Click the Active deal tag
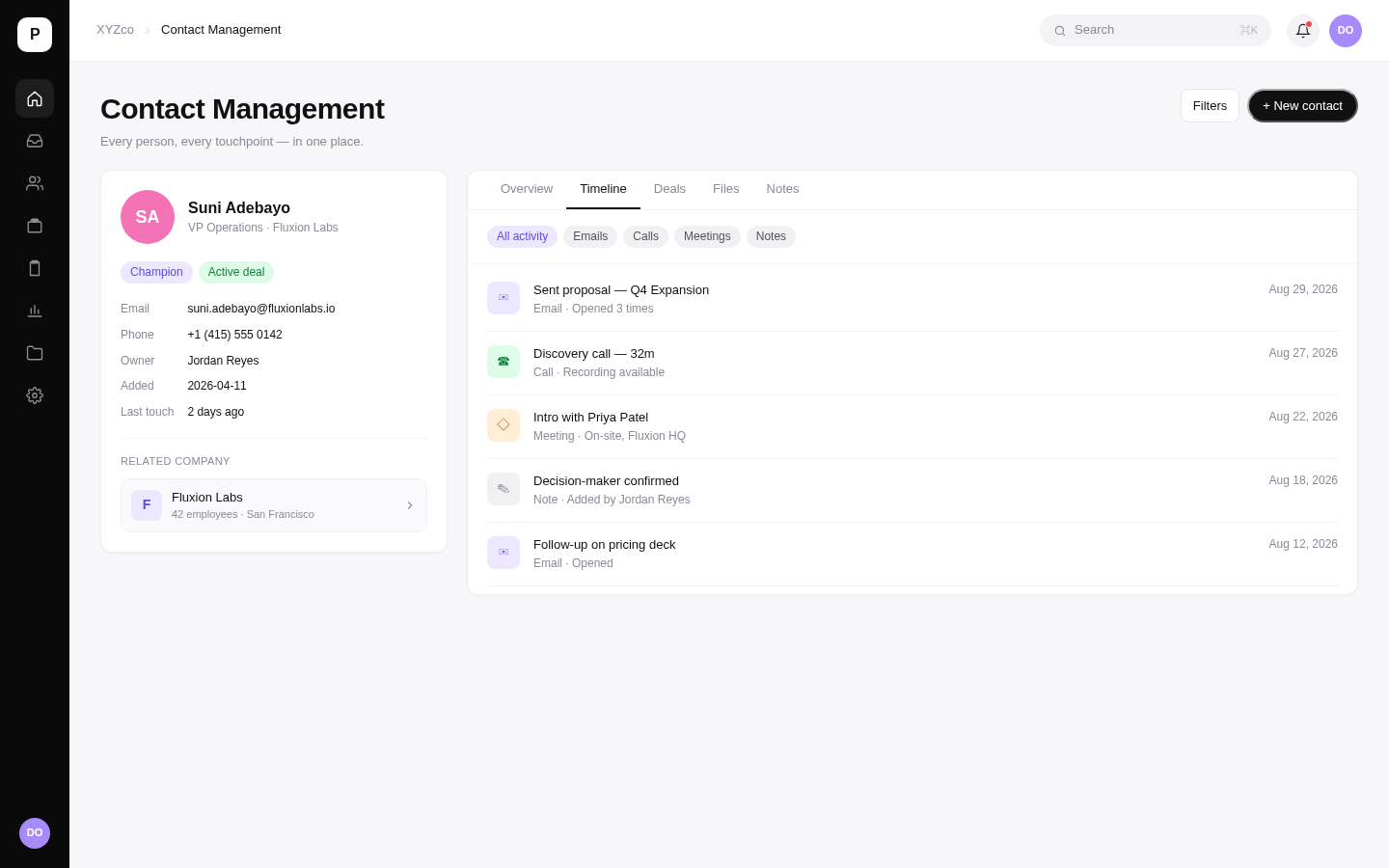The height and width of the screenshot is (868, 1389). (236, 272)
